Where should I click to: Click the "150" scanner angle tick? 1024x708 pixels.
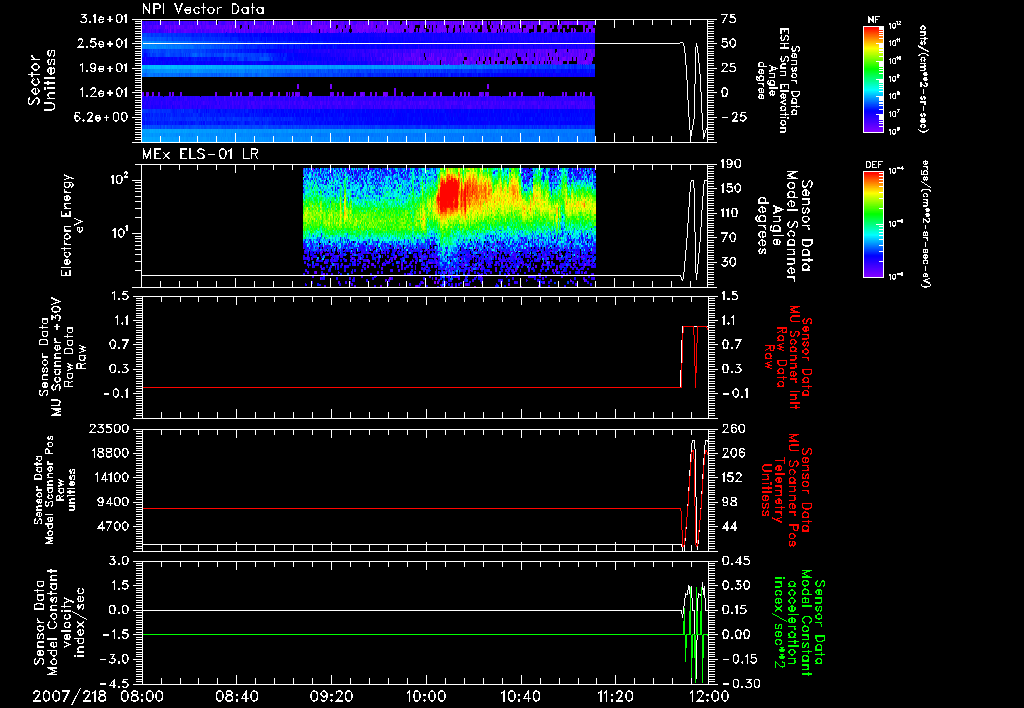click(731, 188)
